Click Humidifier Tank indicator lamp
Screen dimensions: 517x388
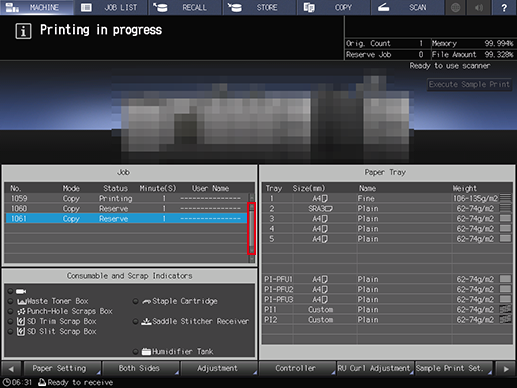click(x=135, y=352)
